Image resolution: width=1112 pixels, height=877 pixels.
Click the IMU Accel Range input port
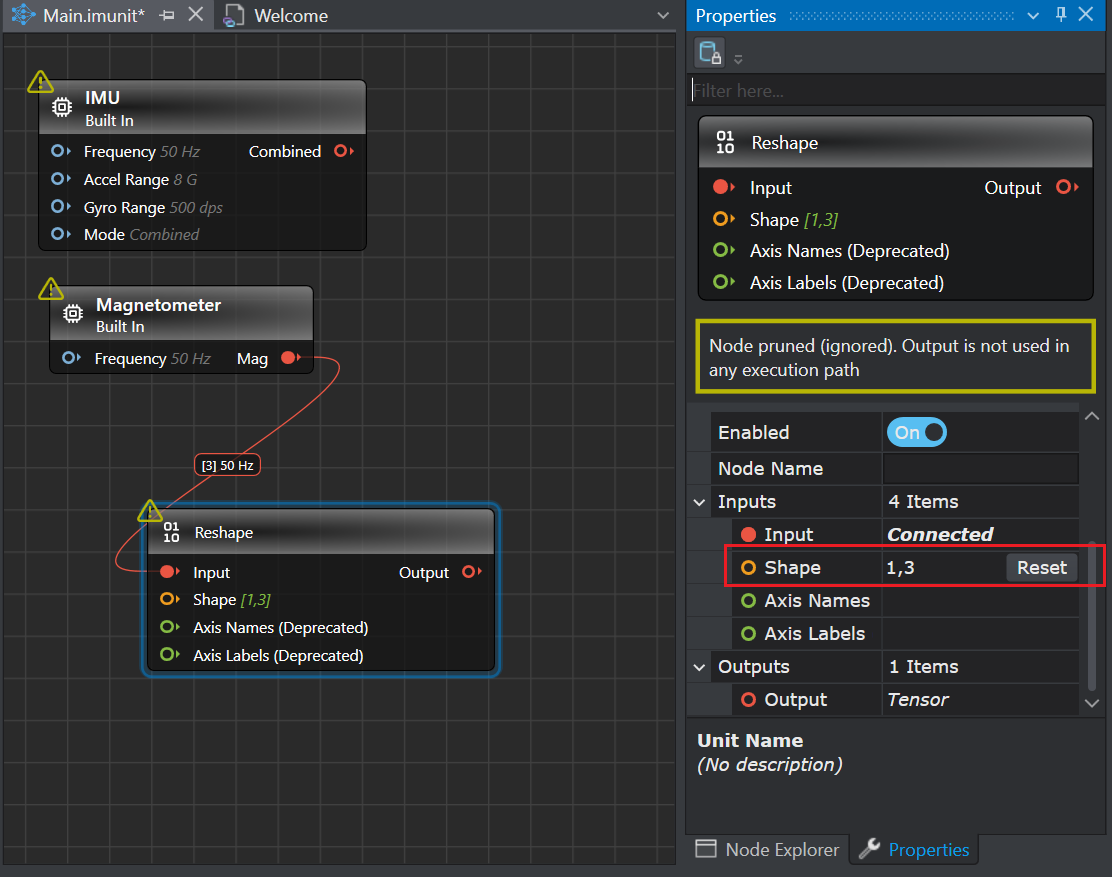pyautogui.click(x=60, y=179)
